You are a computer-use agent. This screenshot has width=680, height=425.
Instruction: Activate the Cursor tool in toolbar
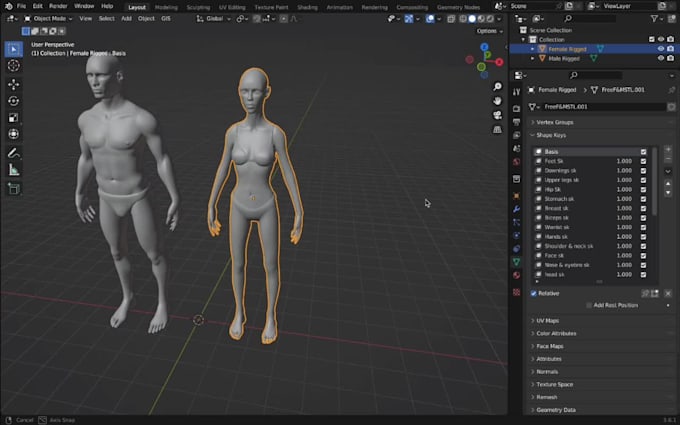pyautogui.click(x=13, y=65)
